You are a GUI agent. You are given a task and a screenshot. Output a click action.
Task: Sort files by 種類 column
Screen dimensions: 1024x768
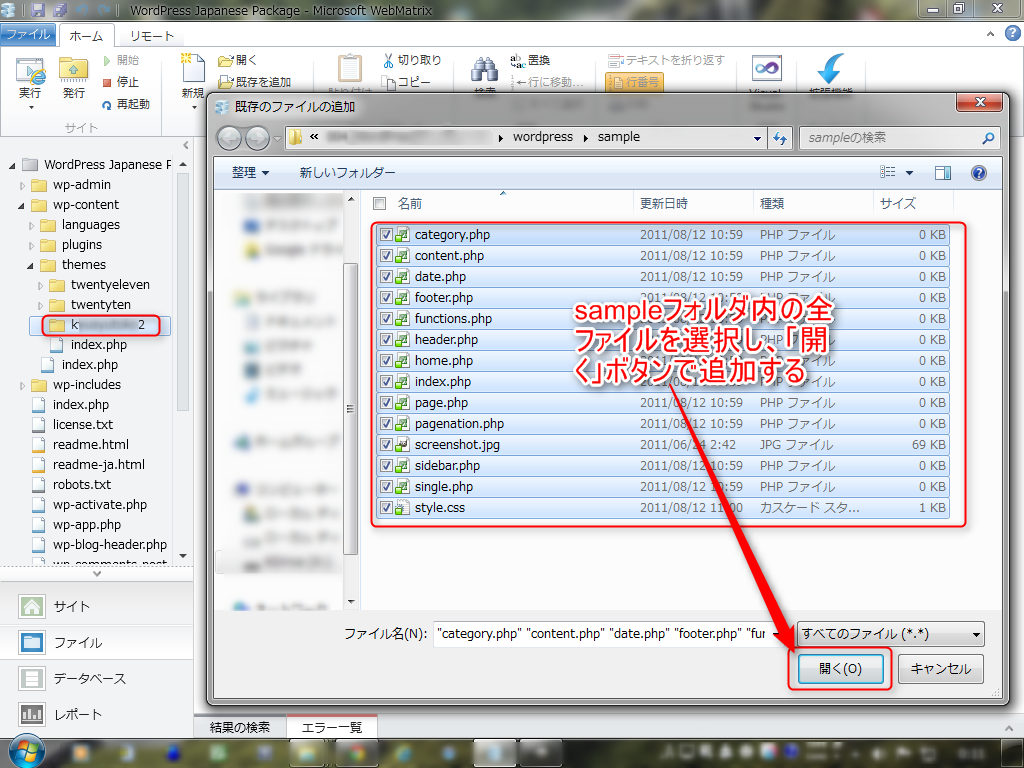click(x=814, y=204)
